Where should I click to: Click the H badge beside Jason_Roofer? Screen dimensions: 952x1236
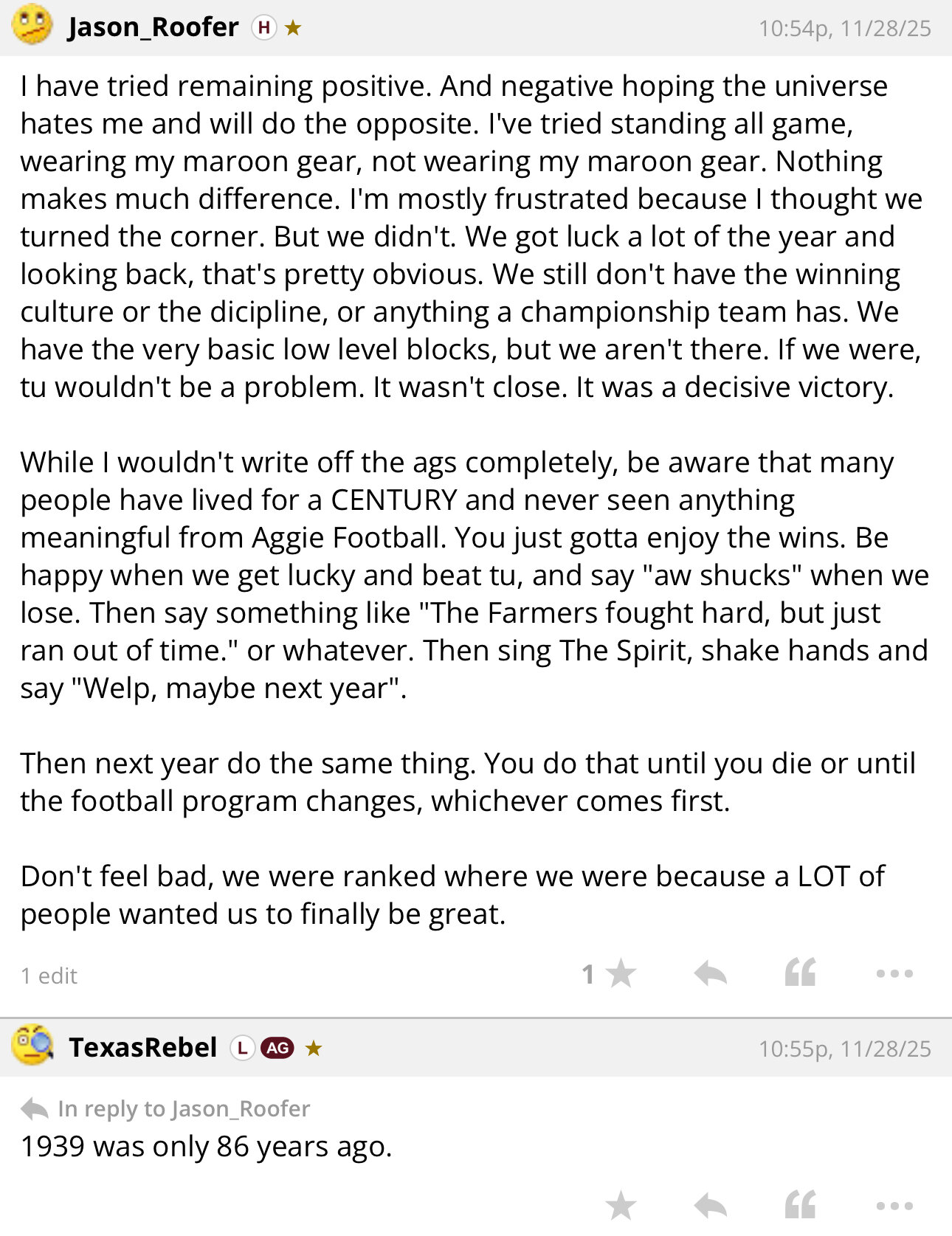[263, 28]
